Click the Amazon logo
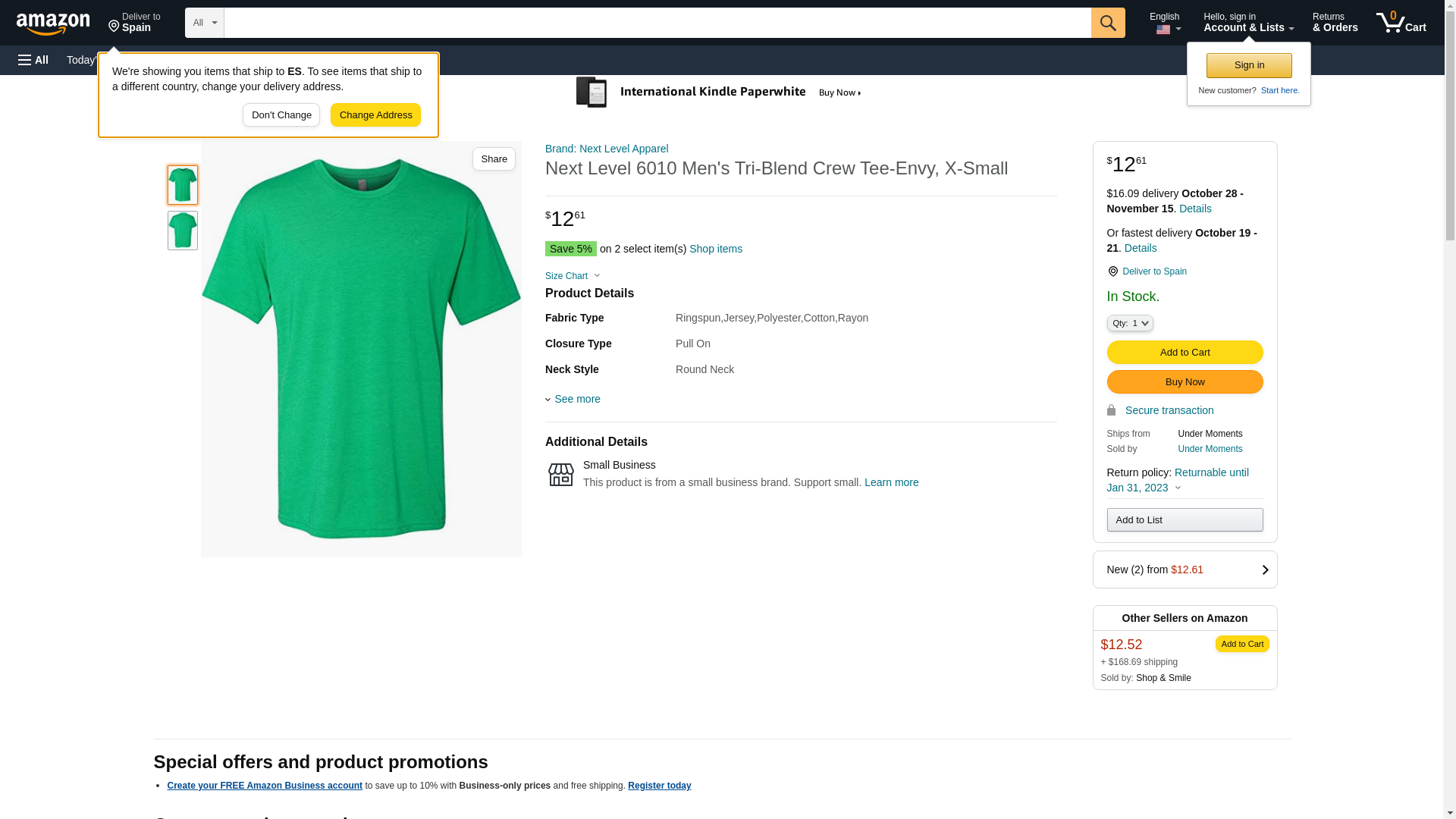Image resolution: width=1456 pixels, height=819 pixels. [x=53, y=24]
